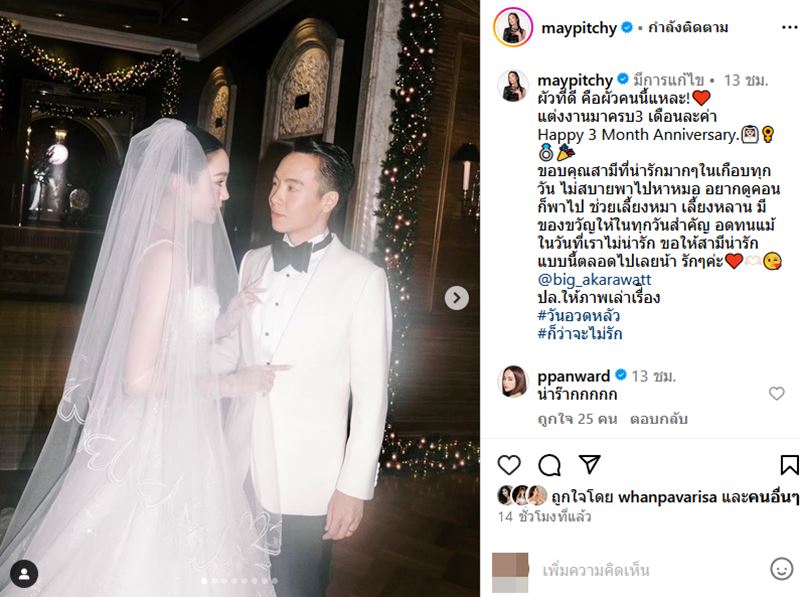The width and height of the screenshot is (800, 597).
Task: Focus the add comment input field
Action: tap(648, 569)
